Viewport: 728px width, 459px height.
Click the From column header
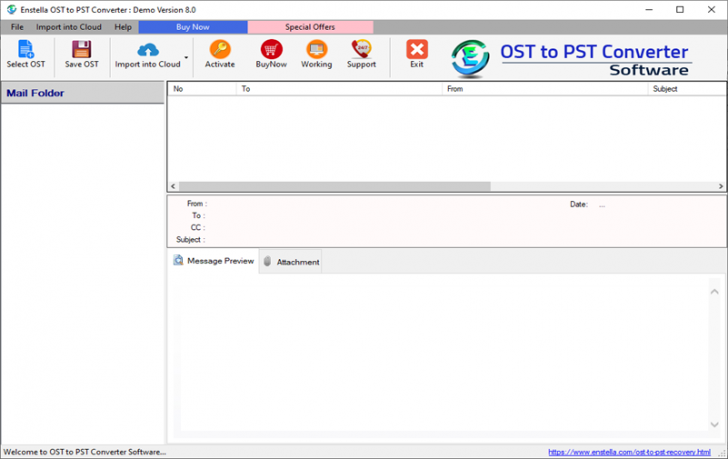pos(545,89)
